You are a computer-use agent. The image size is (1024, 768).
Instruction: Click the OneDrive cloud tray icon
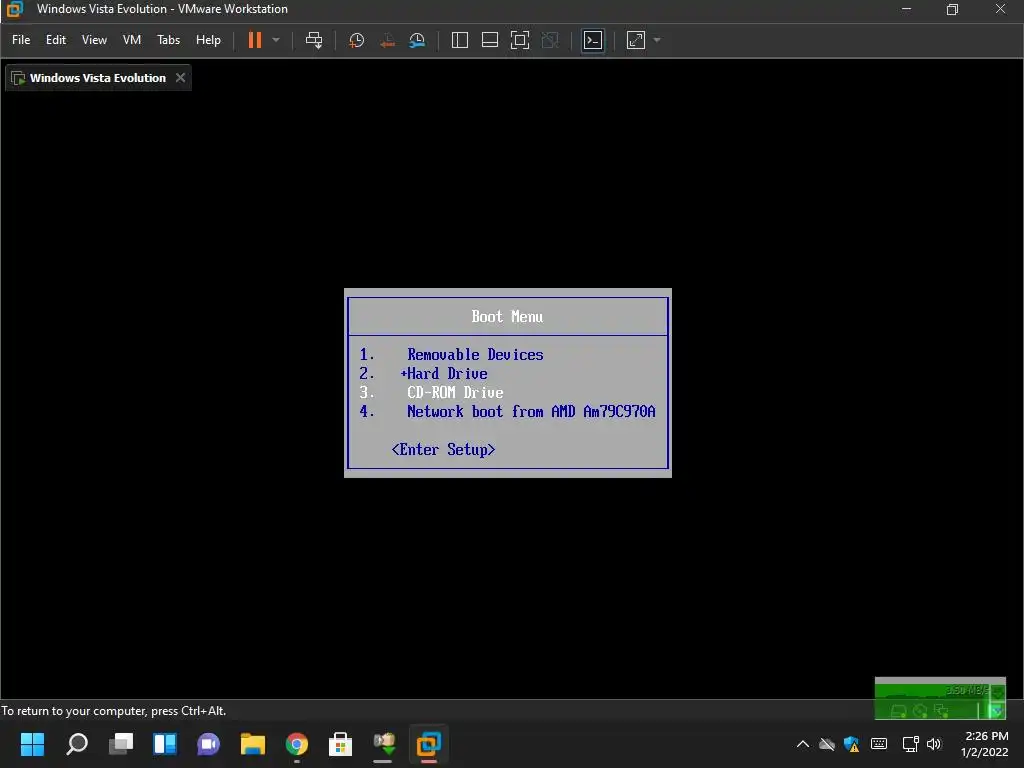click(827, 744)
